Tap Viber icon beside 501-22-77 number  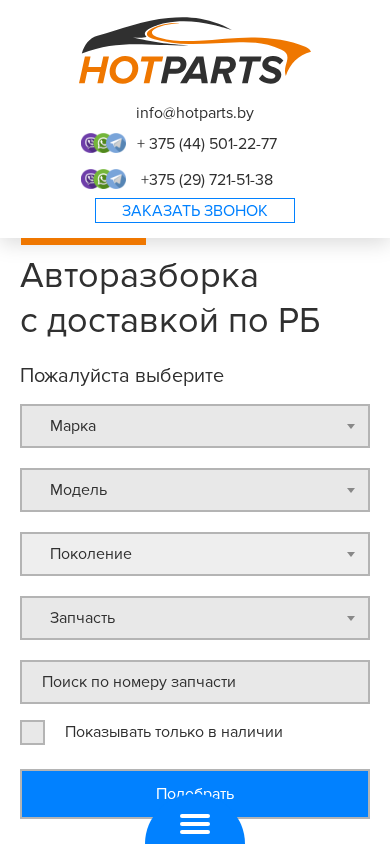click(90, 143)
